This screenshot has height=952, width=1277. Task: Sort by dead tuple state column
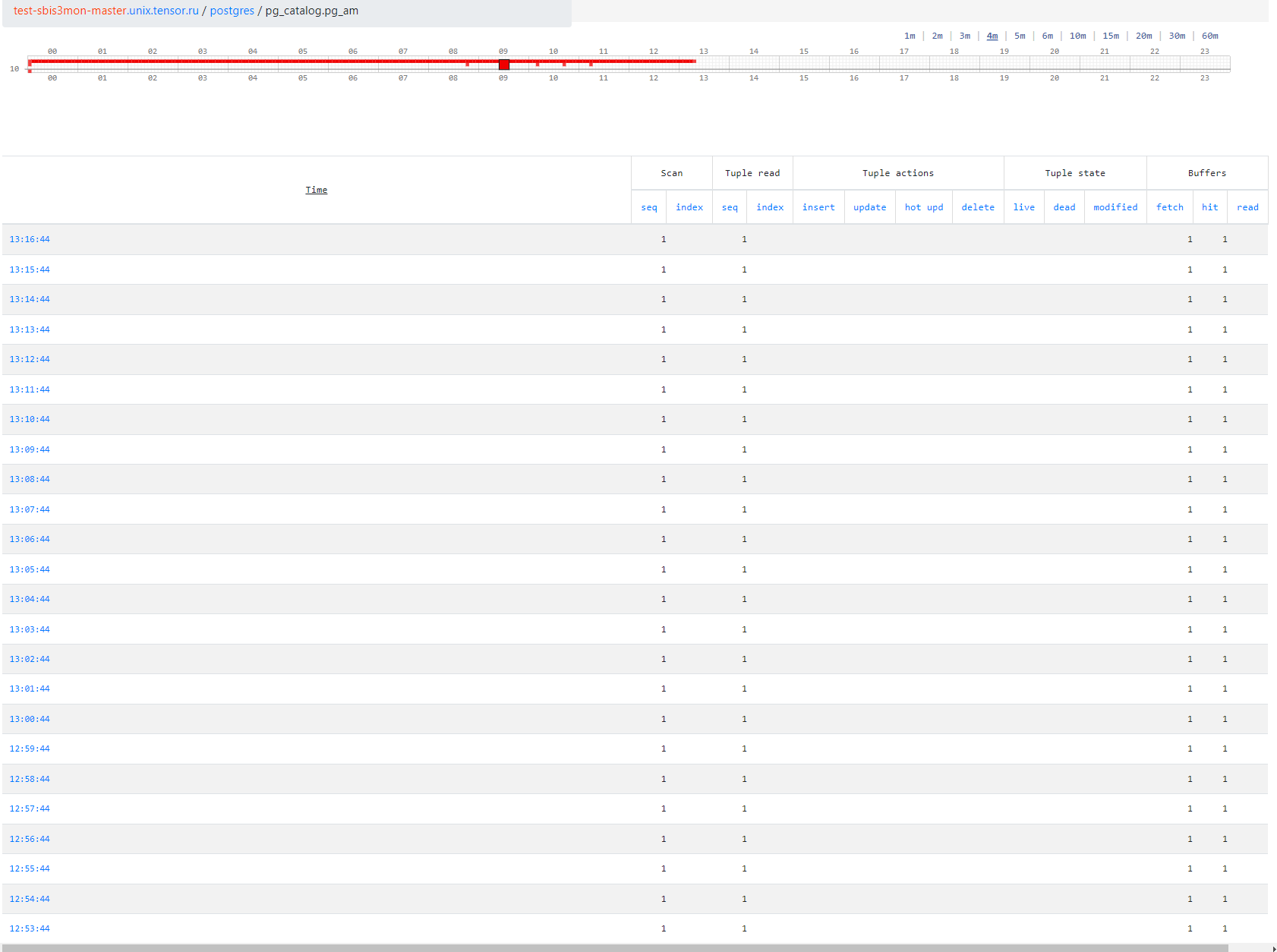(x=1064, y=207)
